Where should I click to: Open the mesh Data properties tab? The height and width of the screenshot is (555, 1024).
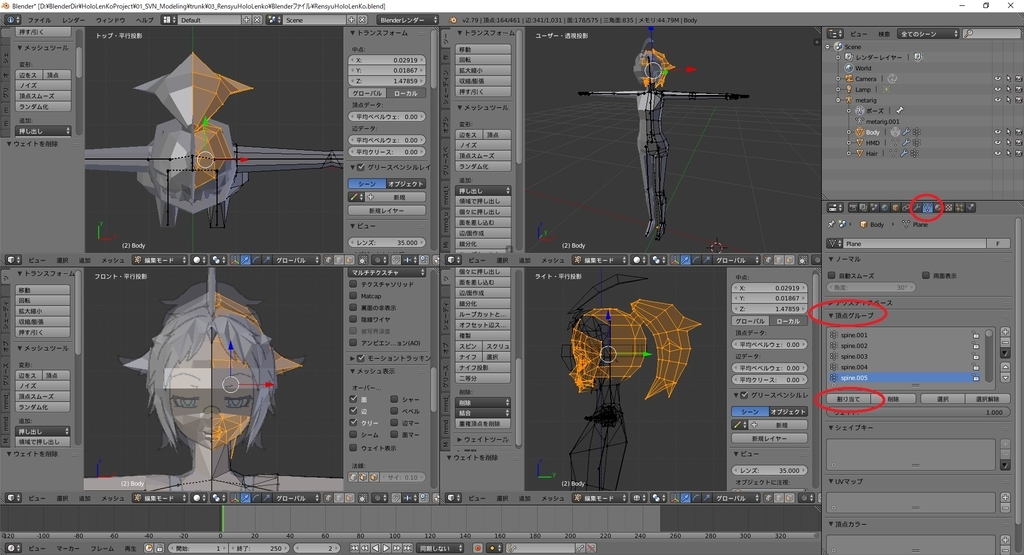(x=927, y=208)
